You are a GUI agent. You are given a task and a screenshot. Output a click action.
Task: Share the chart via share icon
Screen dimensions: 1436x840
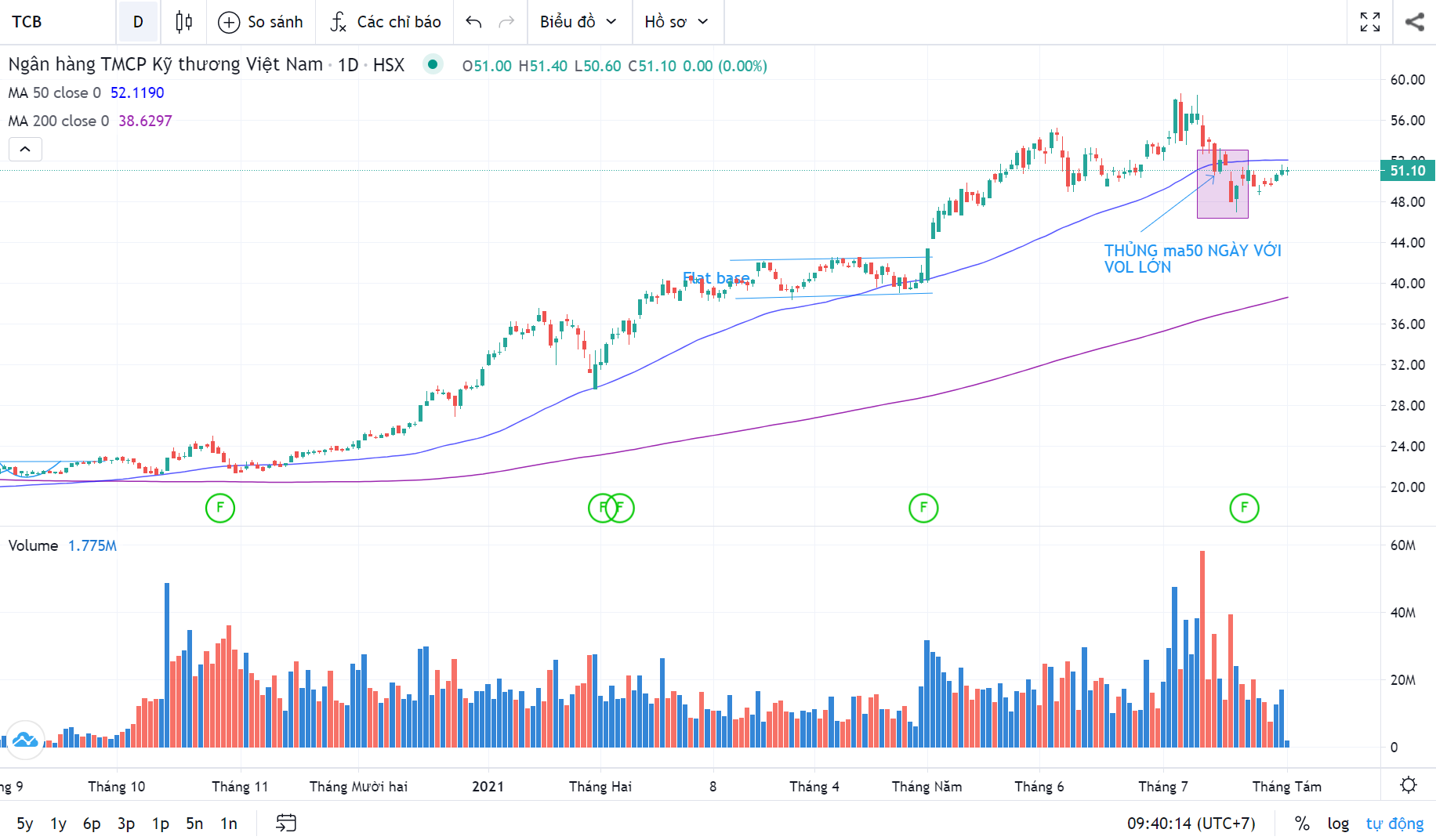pos(1414,22)
